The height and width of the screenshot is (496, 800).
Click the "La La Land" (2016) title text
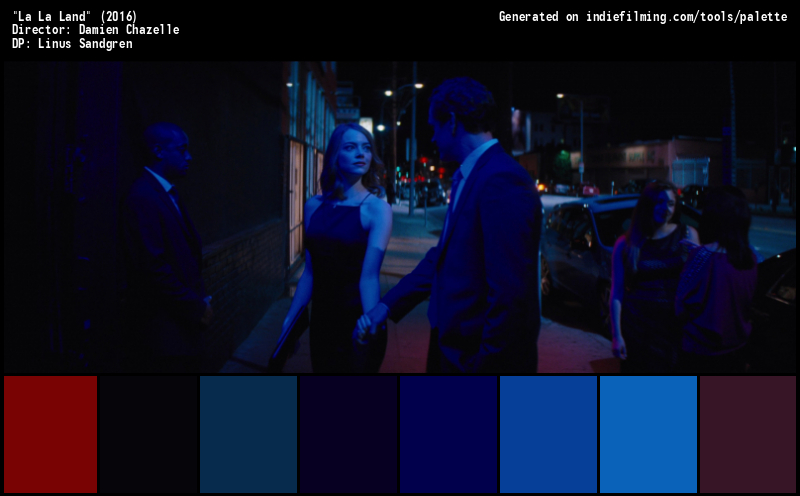point(74,16)
